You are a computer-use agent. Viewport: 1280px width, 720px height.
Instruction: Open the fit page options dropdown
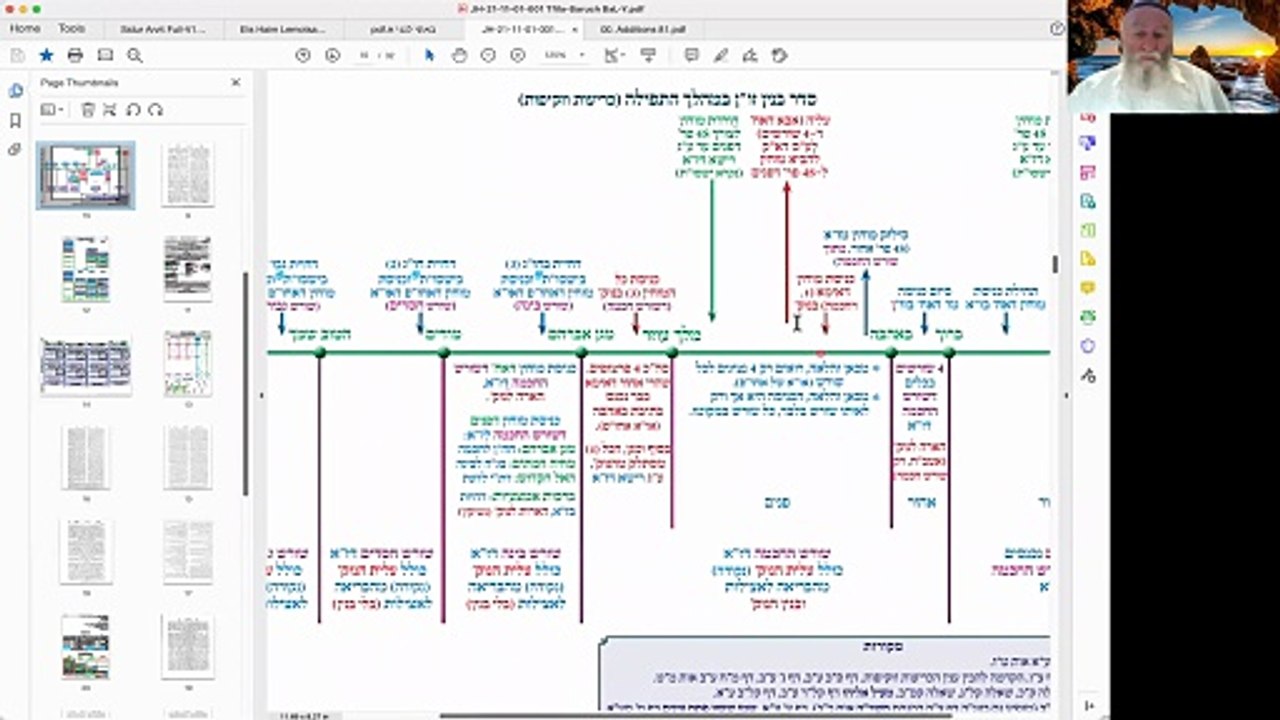[613, 55]
